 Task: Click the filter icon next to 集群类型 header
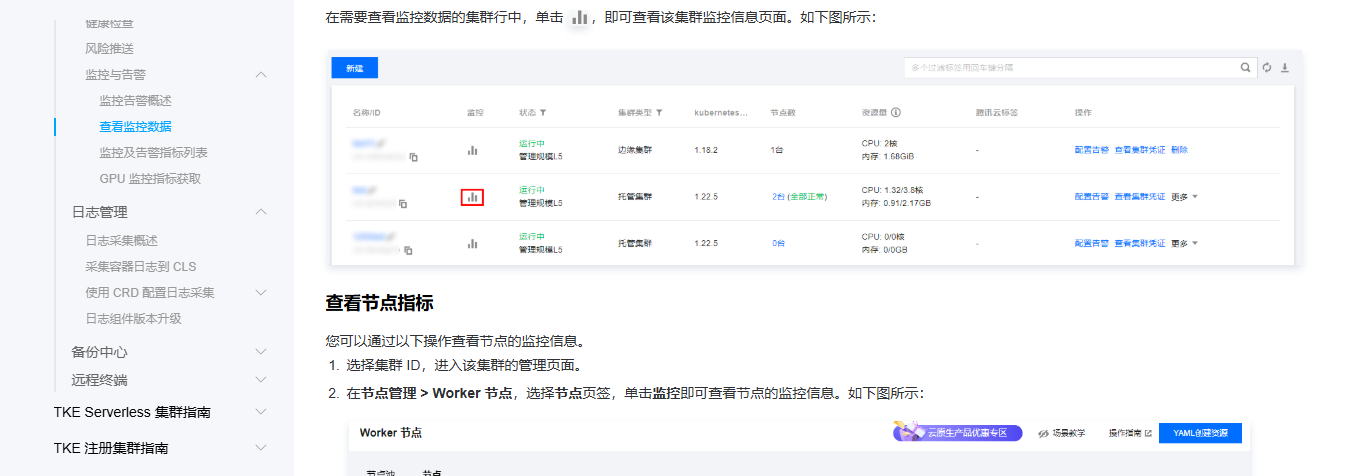click(659, 113)
